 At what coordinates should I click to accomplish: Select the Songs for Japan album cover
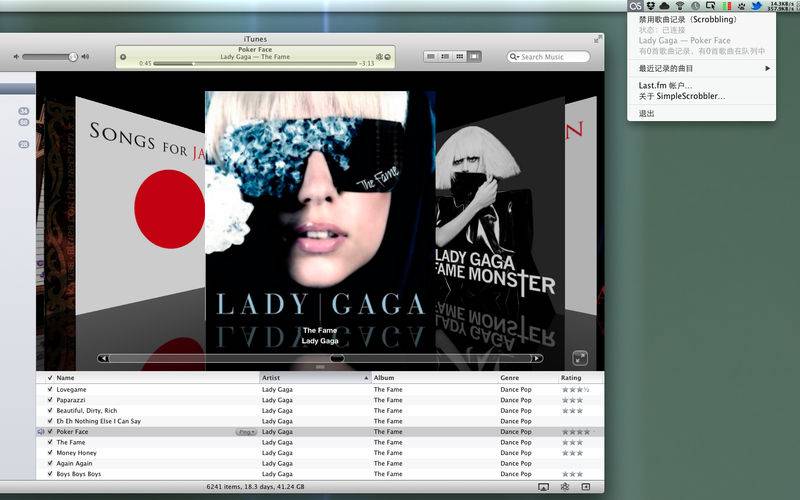(x=140, y=207)
